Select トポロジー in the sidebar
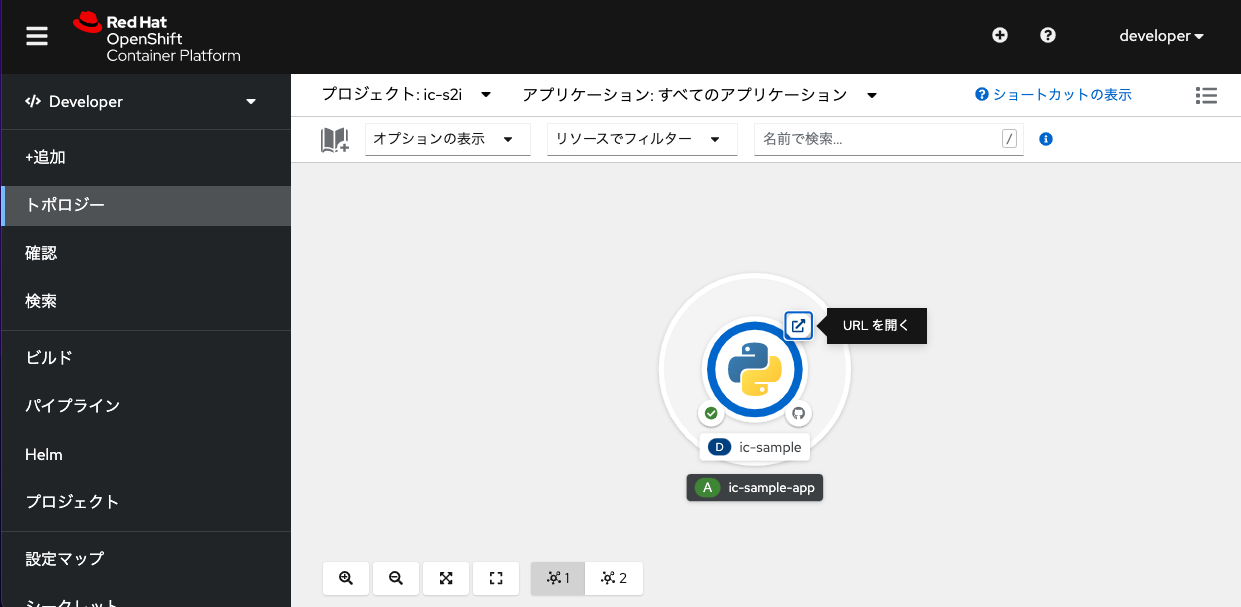The width and height of the screenshot is (1241, 607). point(145,205)
